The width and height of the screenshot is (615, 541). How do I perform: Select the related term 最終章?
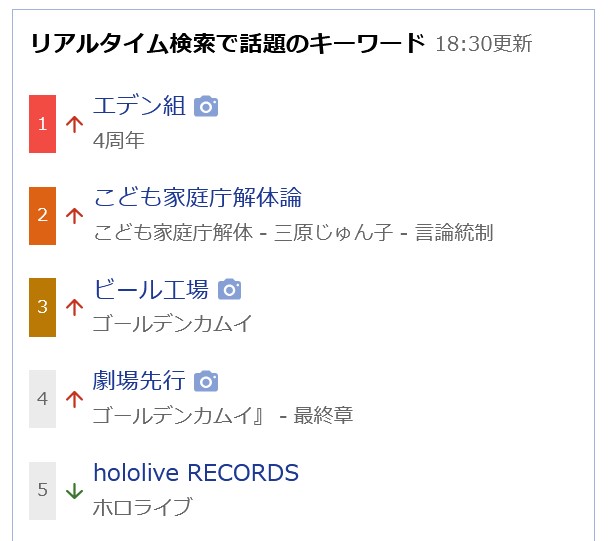click(324, 415)
